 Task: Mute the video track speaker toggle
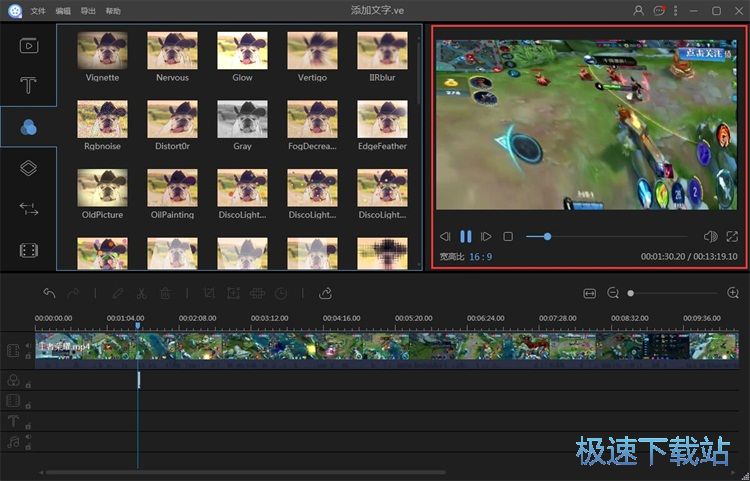pyautogui.click(x=28, y=345)
